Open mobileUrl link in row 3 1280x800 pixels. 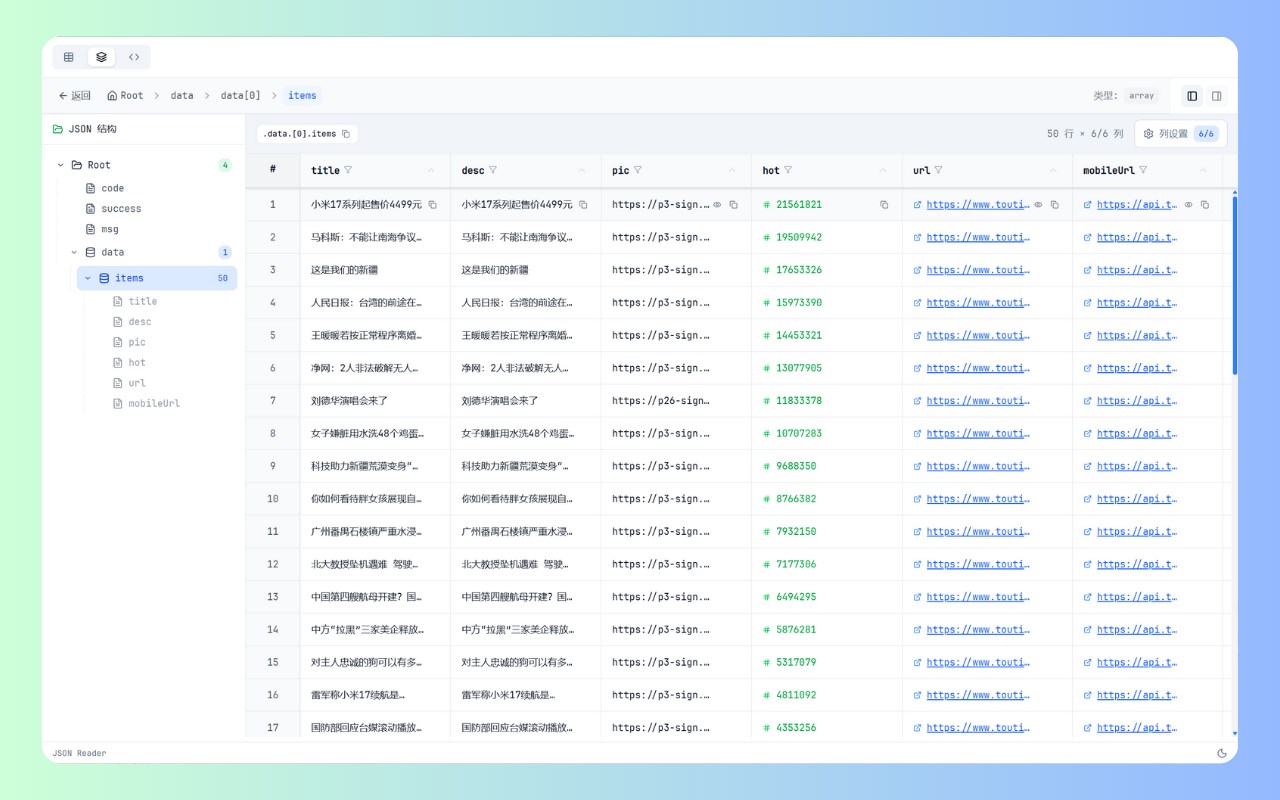coord(1138,270)
